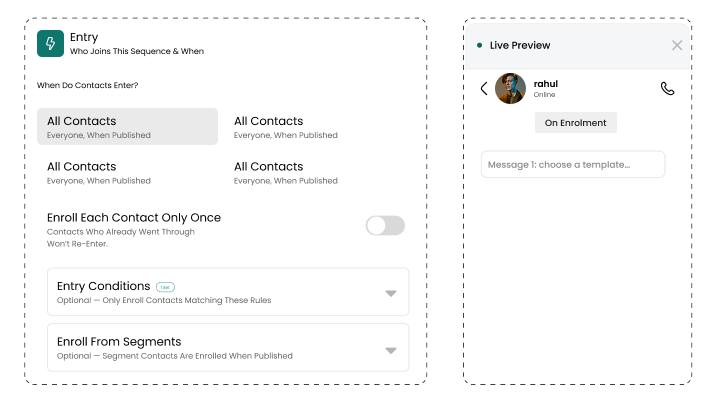Image resolution: width=720 pixels, height=405 pixels.
Task: Open rahul's round profile avatar
Action: pyautogui.click(x=510, y=88)
